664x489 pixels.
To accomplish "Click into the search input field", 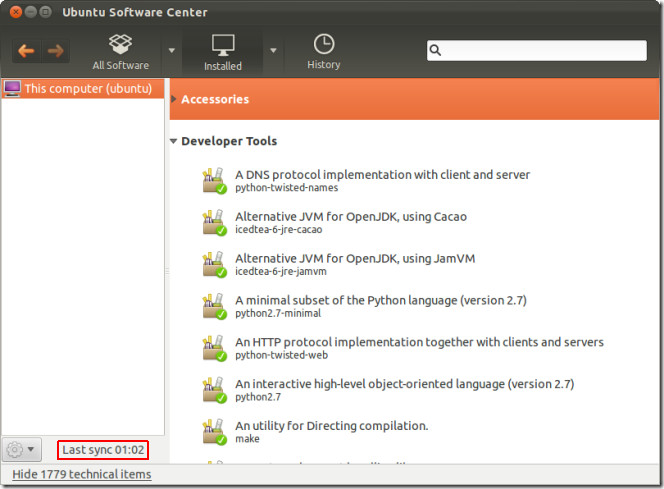I will pyautogui.click(x=537, y=50).
